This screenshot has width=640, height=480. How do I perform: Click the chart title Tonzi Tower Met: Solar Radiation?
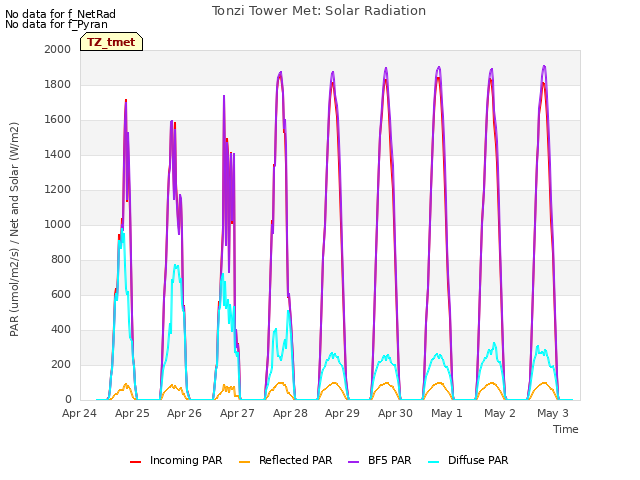(x=319, y=11)
